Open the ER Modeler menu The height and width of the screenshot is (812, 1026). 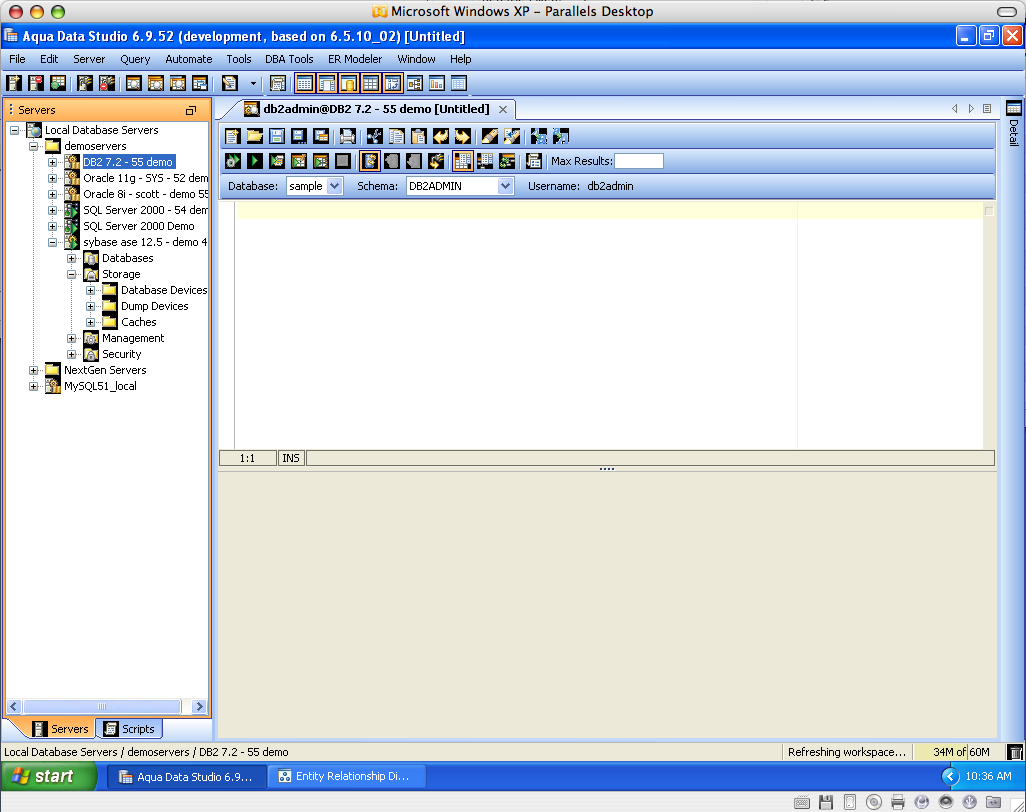(x=355, y=59)
